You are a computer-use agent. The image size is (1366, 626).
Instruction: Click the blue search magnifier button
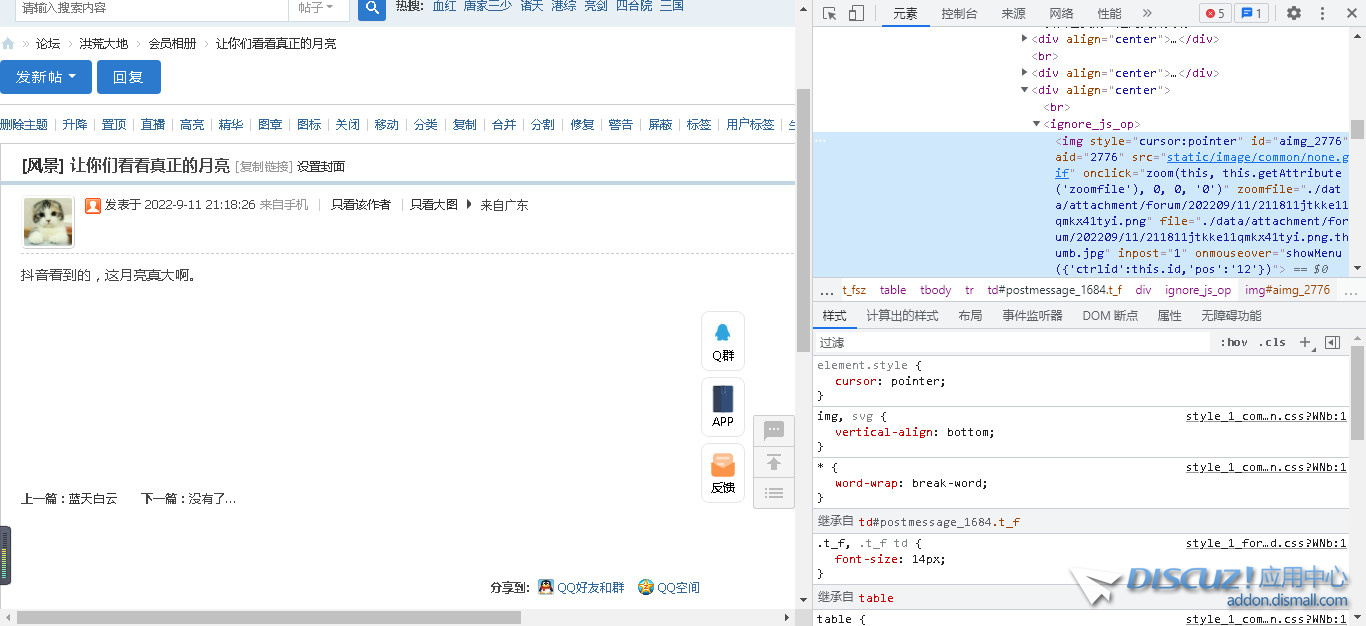pyautogui.click(x=372, y=8)
